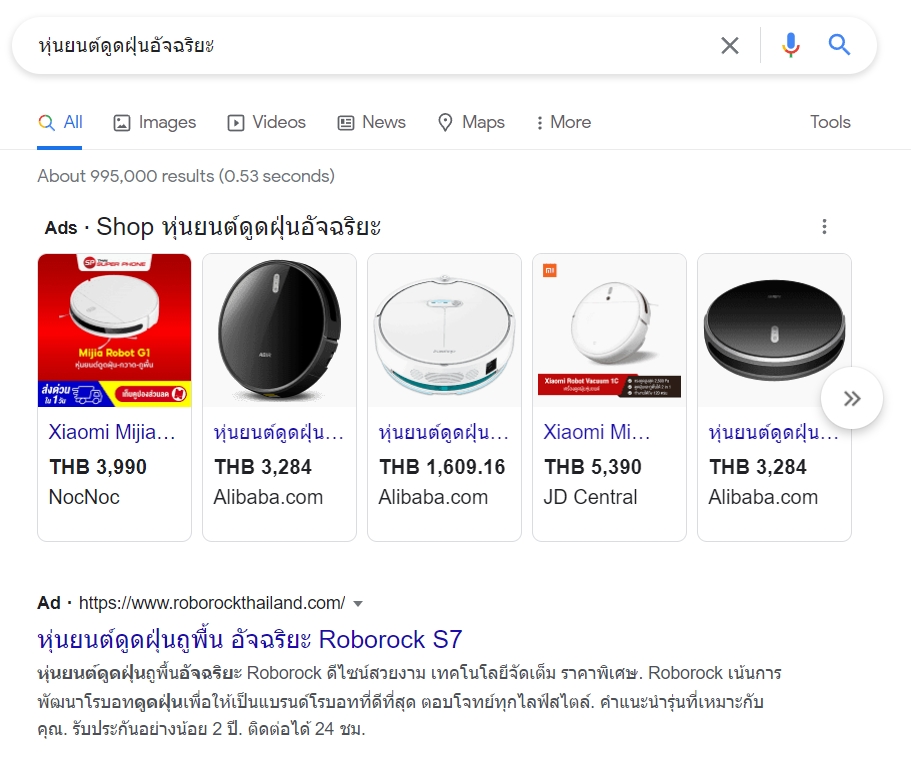Image resolution: width=911 pixels, height=764 pixels.
Task: Open the Tools filter options
Action: (830, 123)
